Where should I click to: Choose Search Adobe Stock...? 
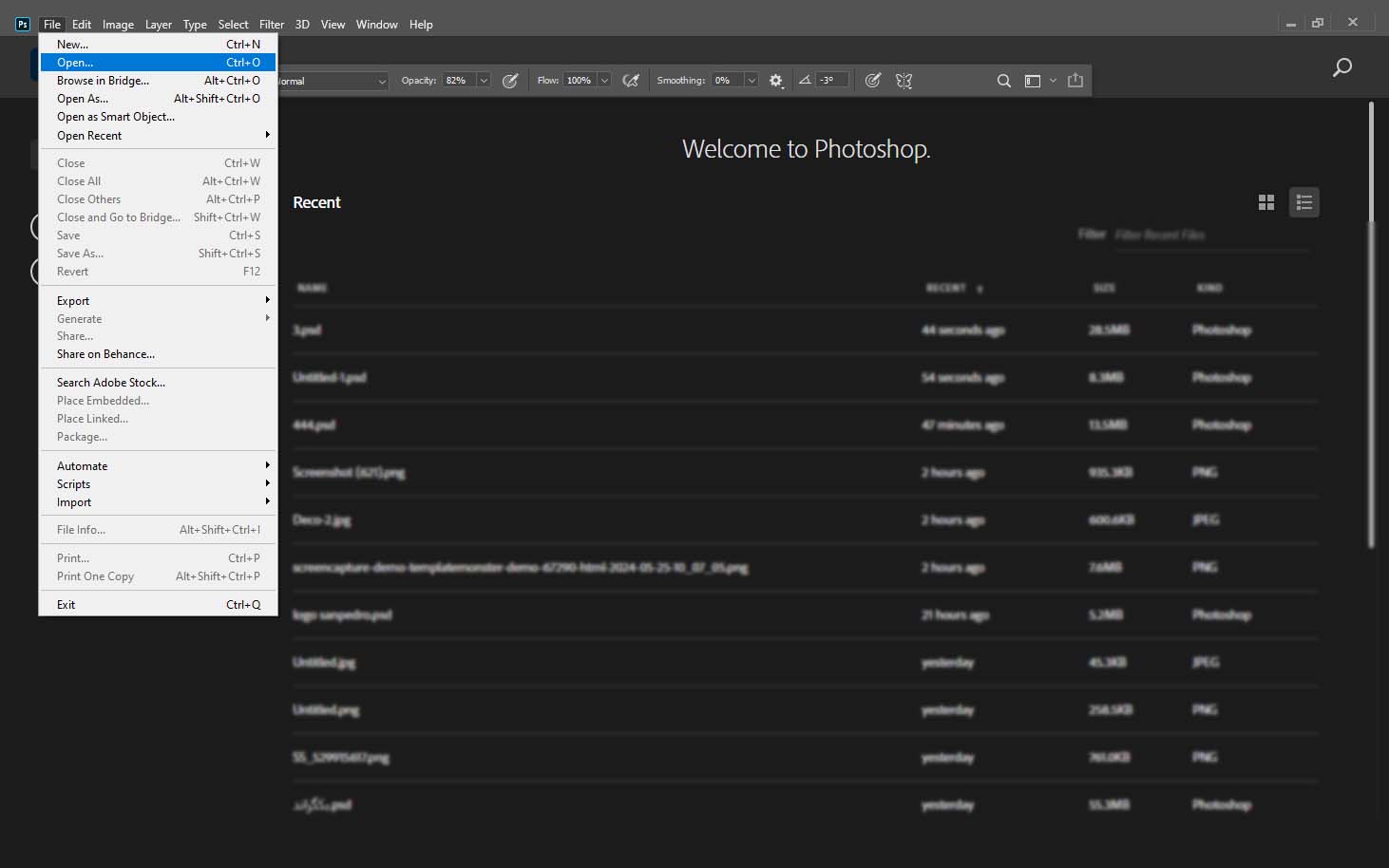(158, 383)
